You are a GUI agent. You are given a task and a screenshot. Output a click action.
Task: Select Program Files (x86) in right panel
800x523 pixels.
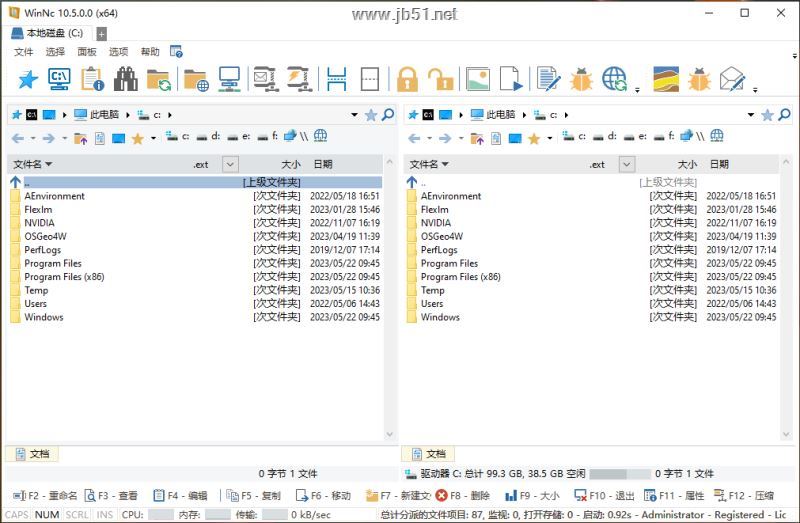[x=461, y=277]
